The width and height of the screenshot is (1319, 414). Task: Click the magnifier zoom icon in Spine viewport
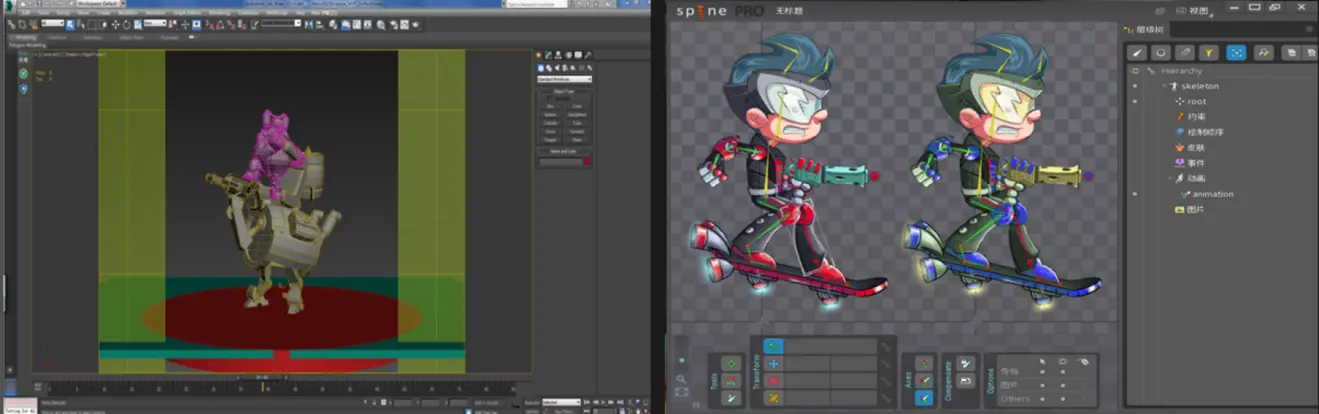coord(682,379)
